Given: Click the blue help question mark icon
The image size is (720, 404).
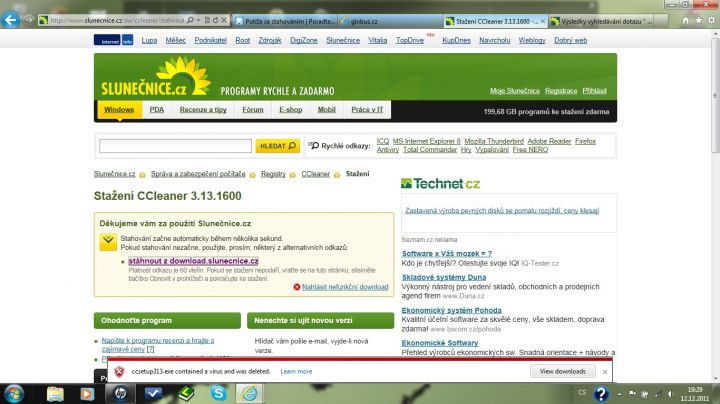Looking at the screenshot, I should point(601,394).
